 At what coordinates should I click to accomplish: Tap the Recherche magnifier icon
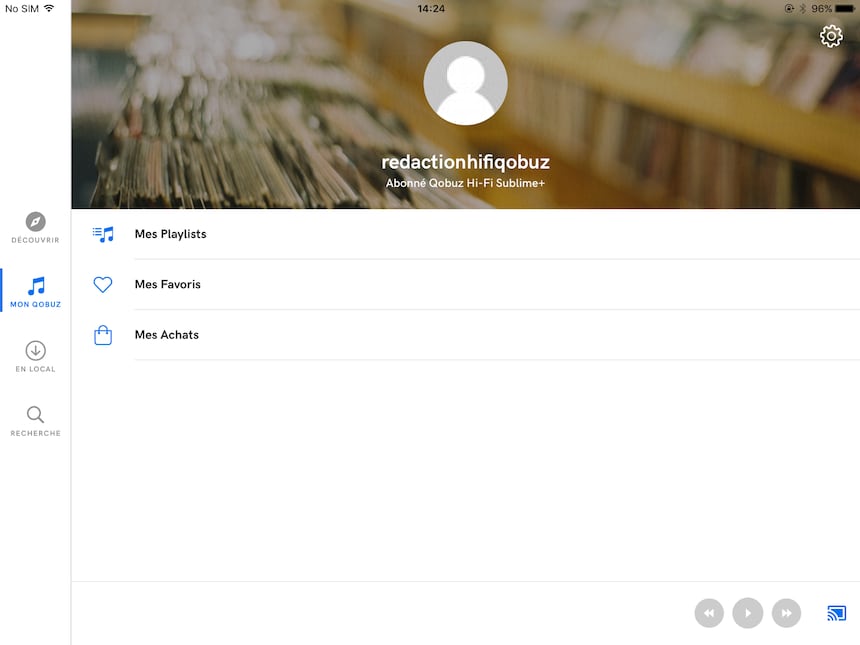point(36,415)
